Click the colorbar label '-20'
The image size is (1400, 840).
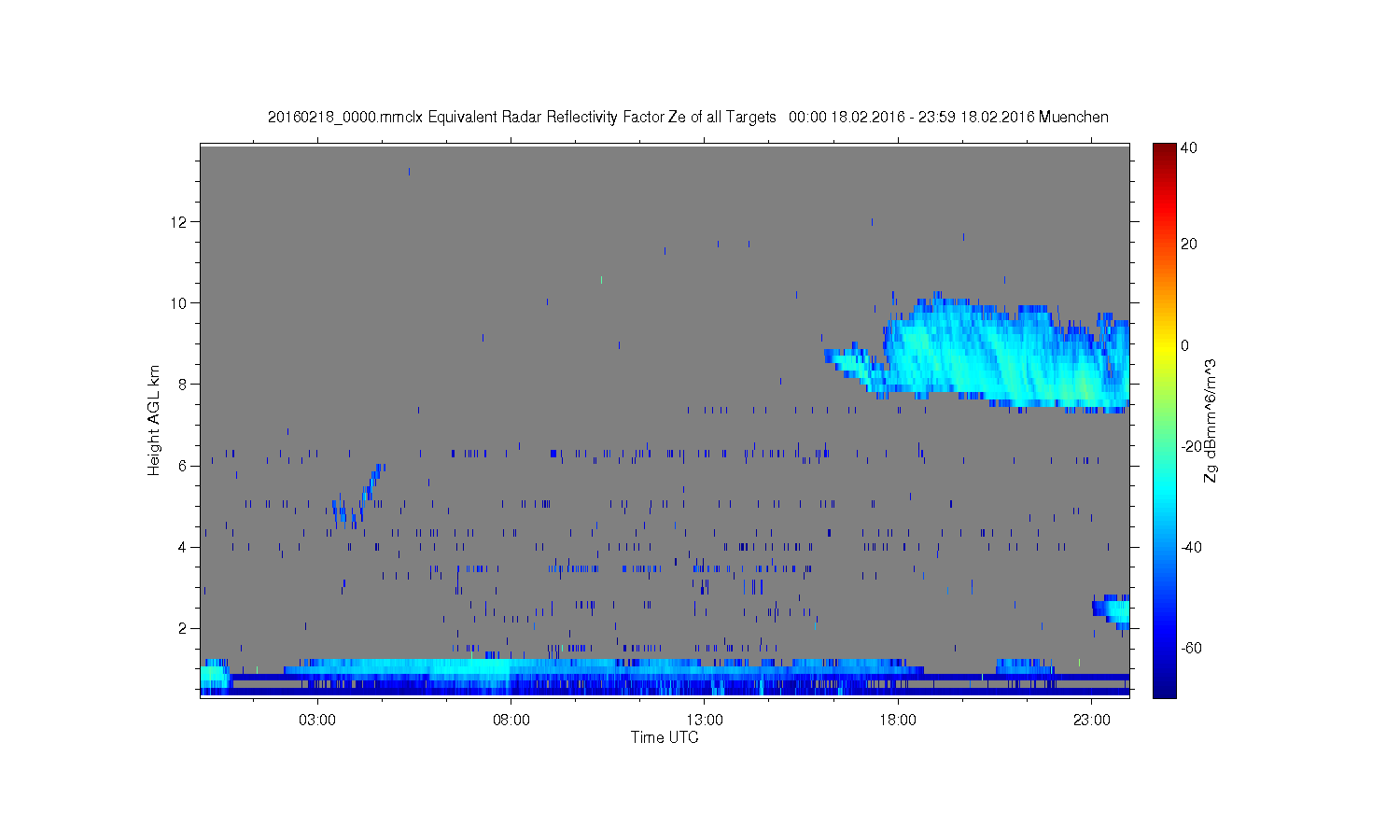(1191, 446)
